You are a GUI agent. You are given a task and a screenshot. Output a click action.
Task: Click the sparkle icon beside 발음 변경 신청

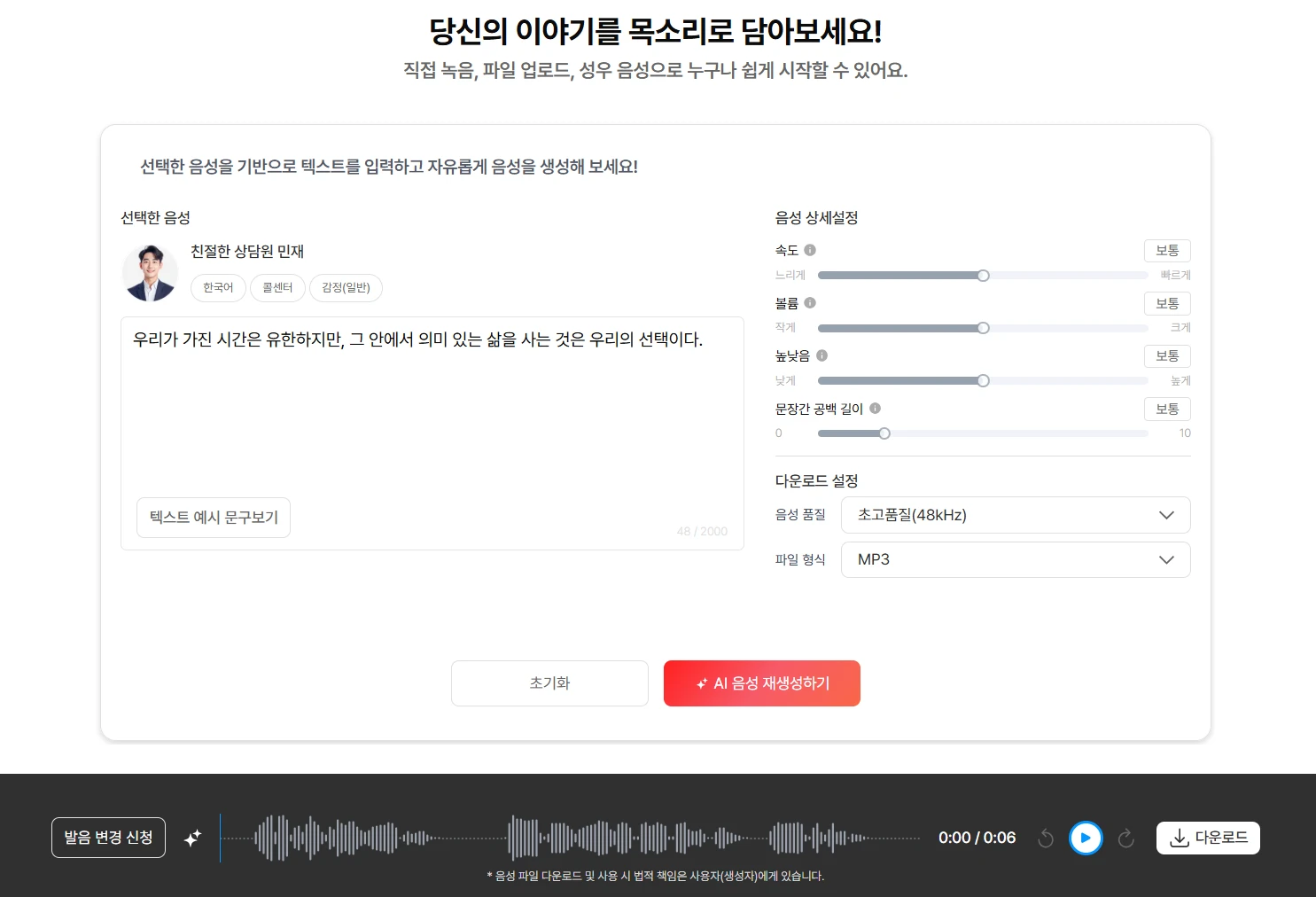pos(192,838)
